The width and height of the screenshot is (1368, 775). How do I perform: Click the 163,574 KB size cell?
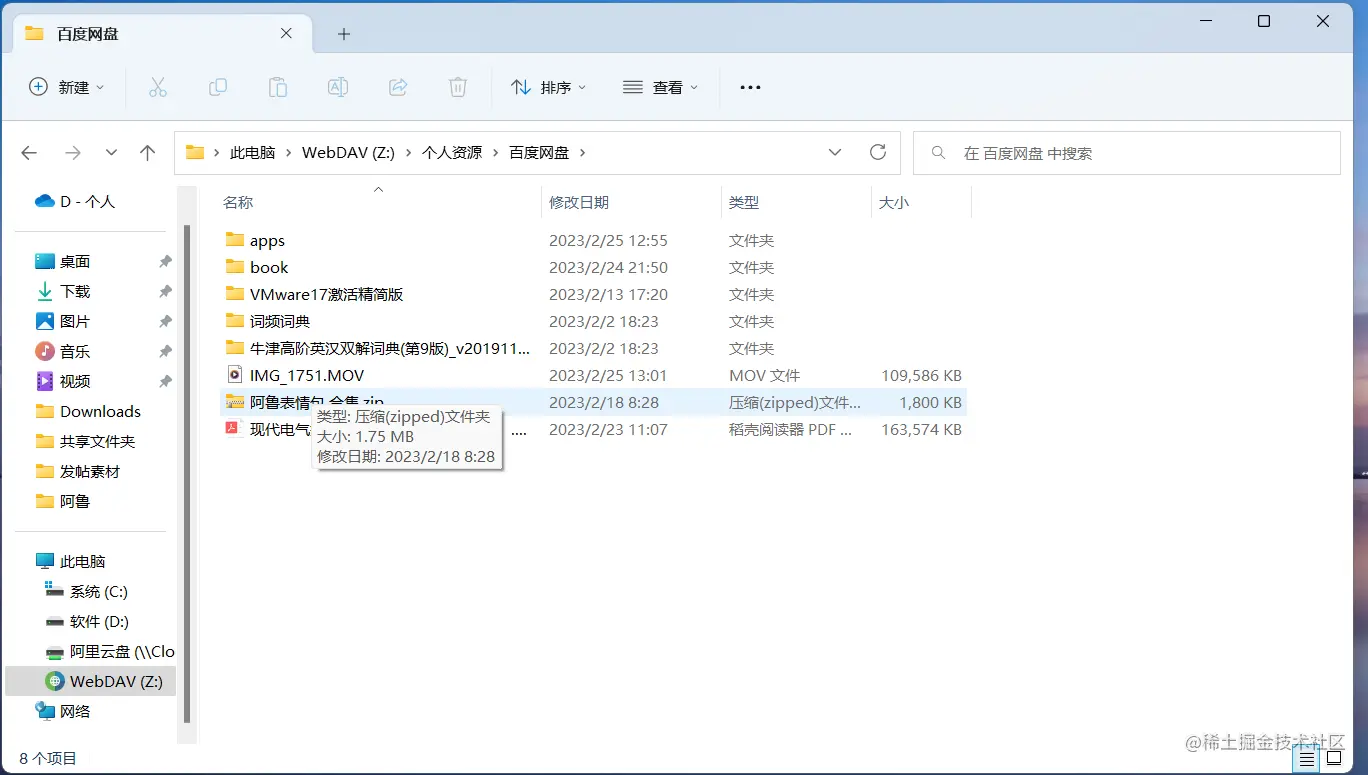click(x=921, y=429)
